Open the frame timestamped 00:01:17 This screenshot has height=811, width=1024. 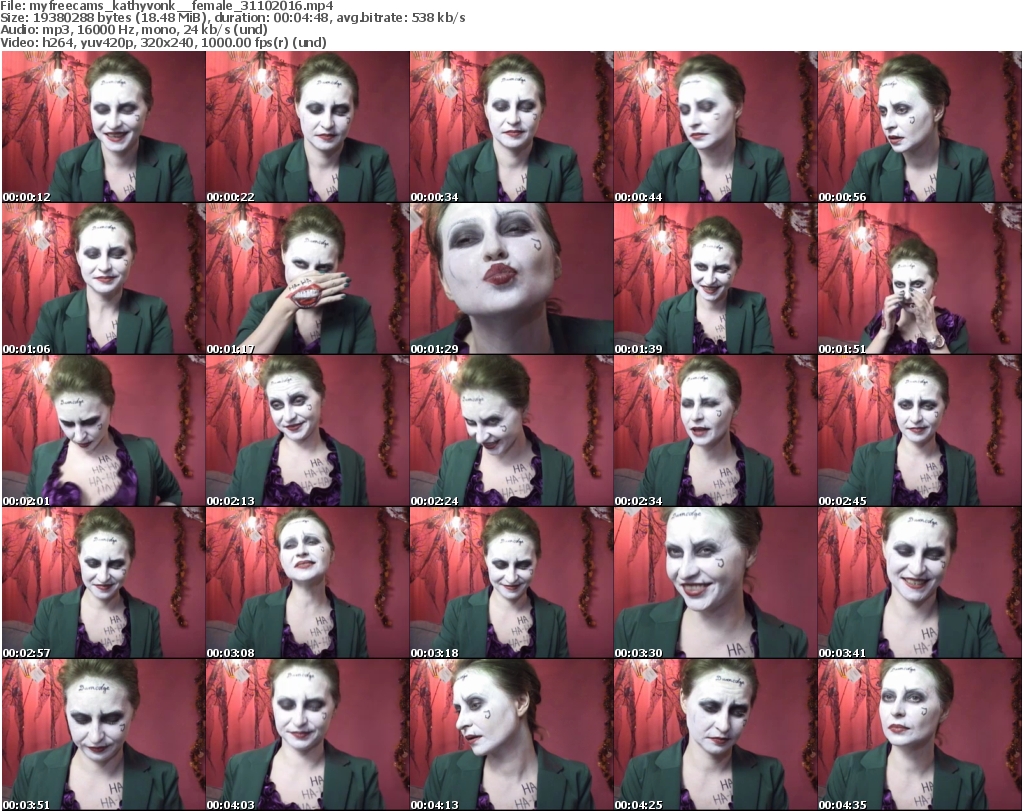[x=308, y=279]
